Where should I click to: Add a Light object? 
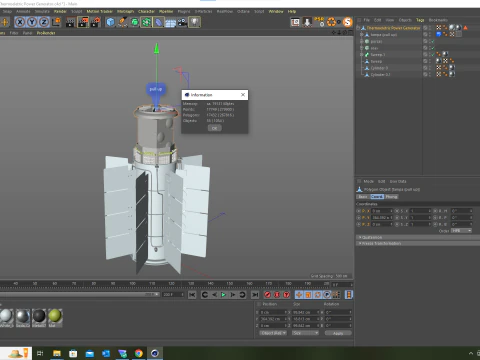click(x=194, y=22)
